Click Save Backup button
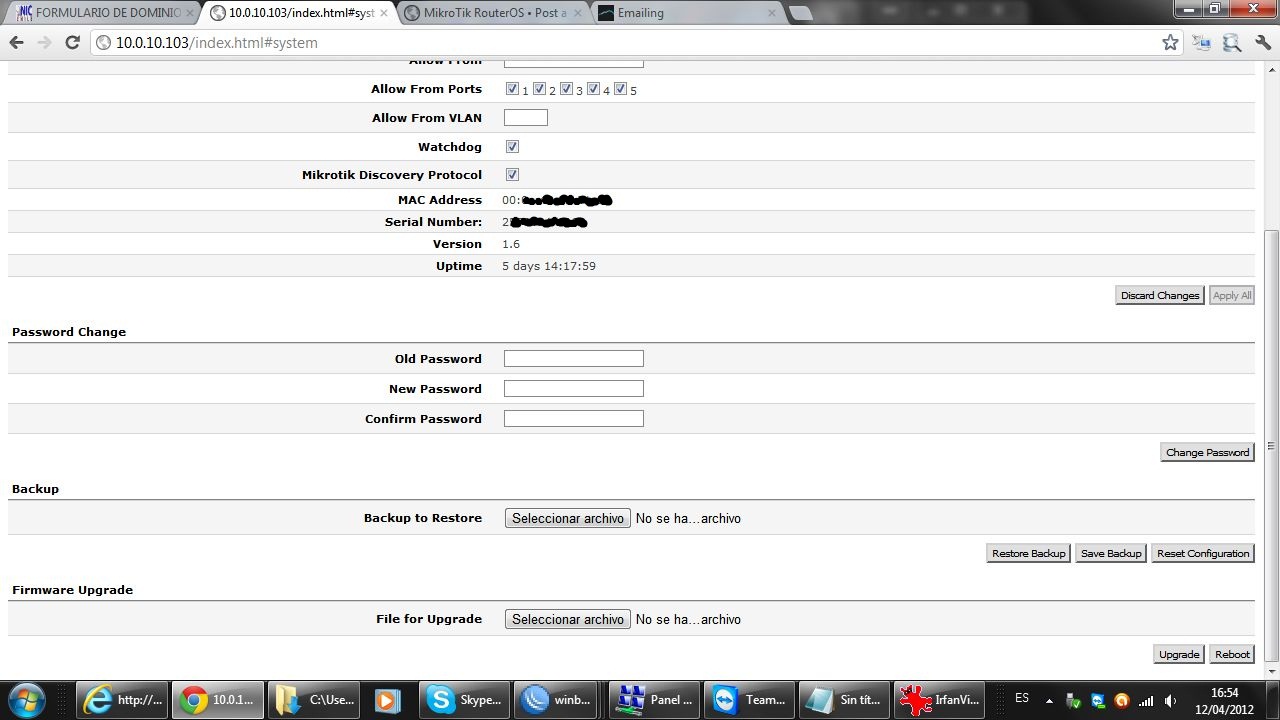 (x=1111, y=553)
